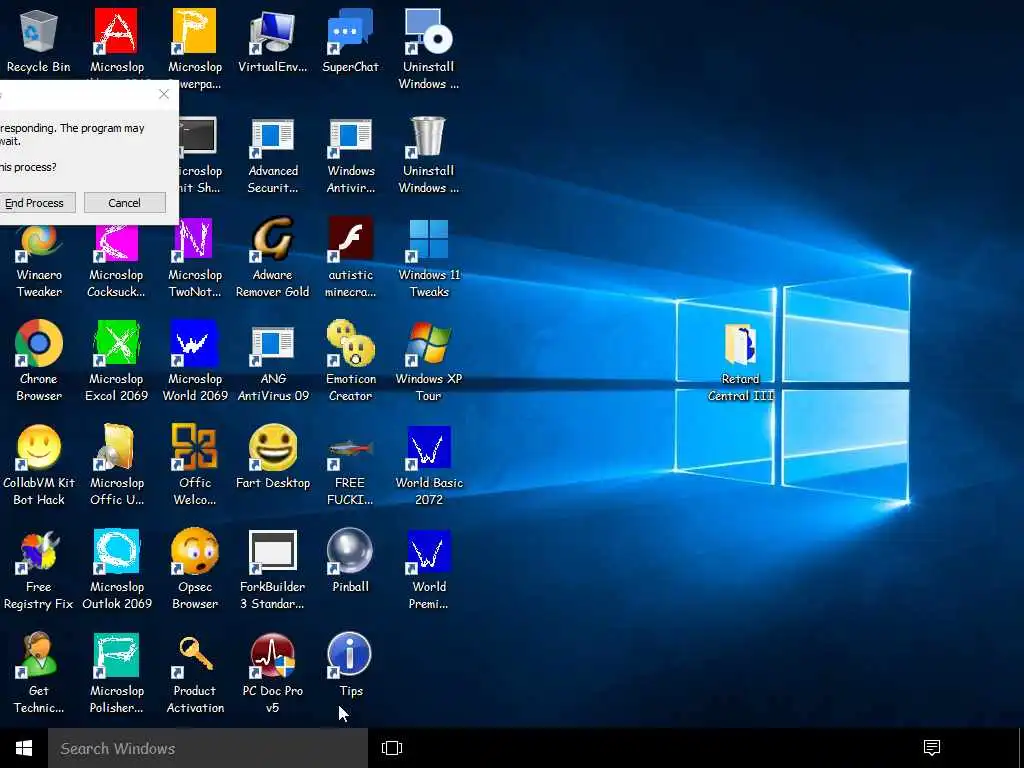Viewport: 1024px width, 768px height.
Task: Select the Microslop Offic U... folder icon
Action: coord(116,447)
